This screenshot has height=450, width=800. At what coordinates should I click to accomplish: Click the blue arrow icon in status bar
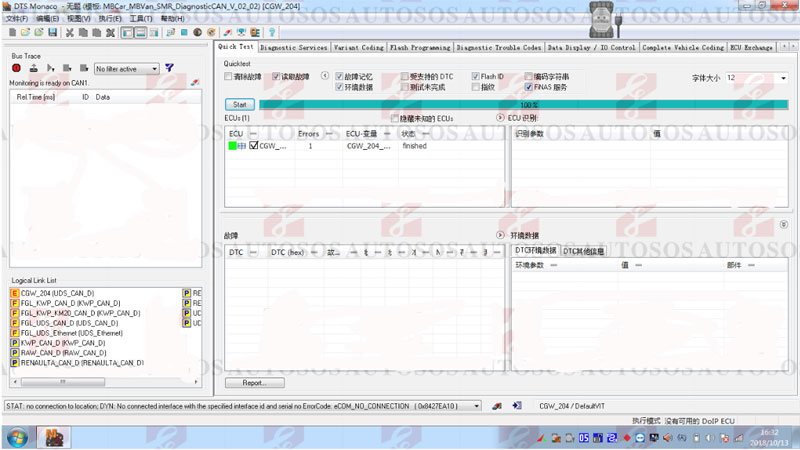click(517, 406)
